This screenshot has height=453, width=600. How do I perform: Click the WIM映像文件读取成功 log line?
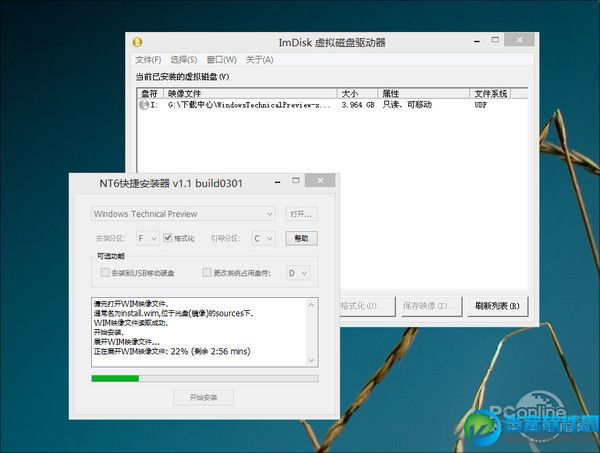click(131, 323)
